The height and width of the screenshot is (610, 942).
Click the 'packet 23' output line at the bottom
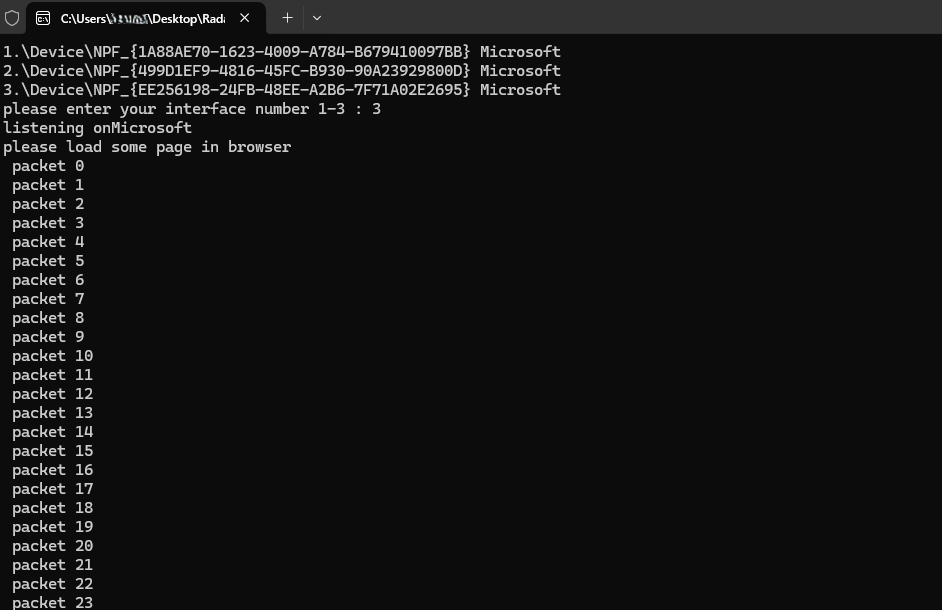click(53, 602)
